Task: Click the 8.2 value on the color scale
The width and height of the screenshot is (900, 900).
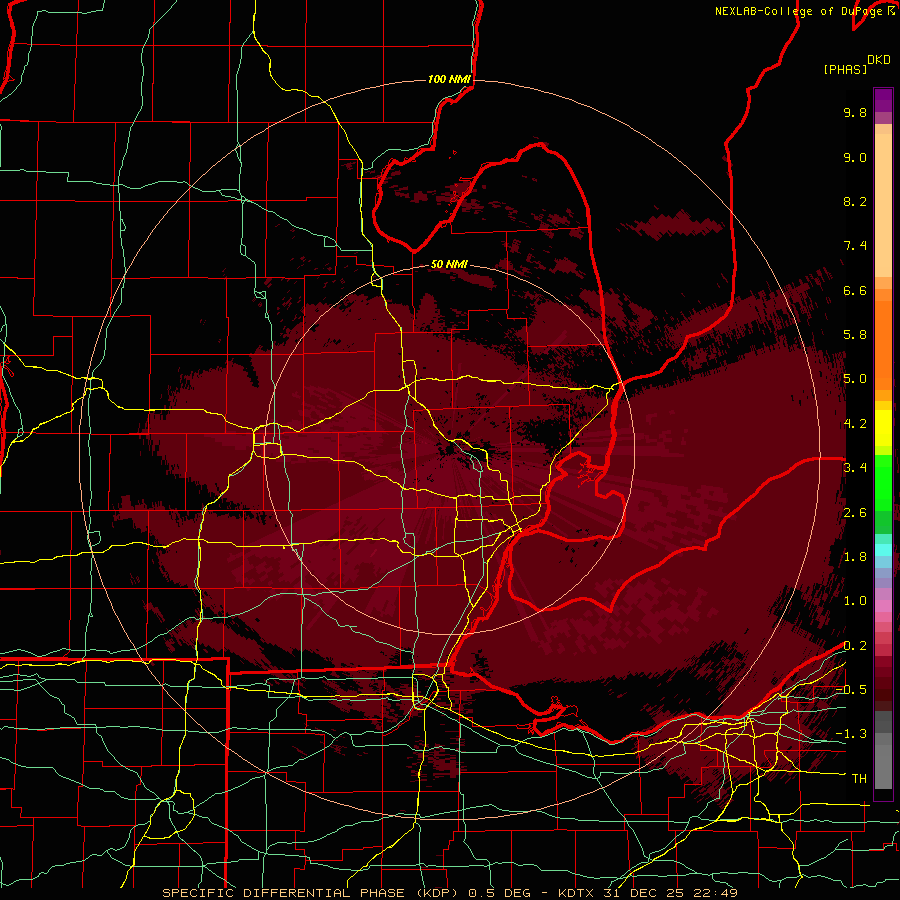Action: tap(855, 201)
